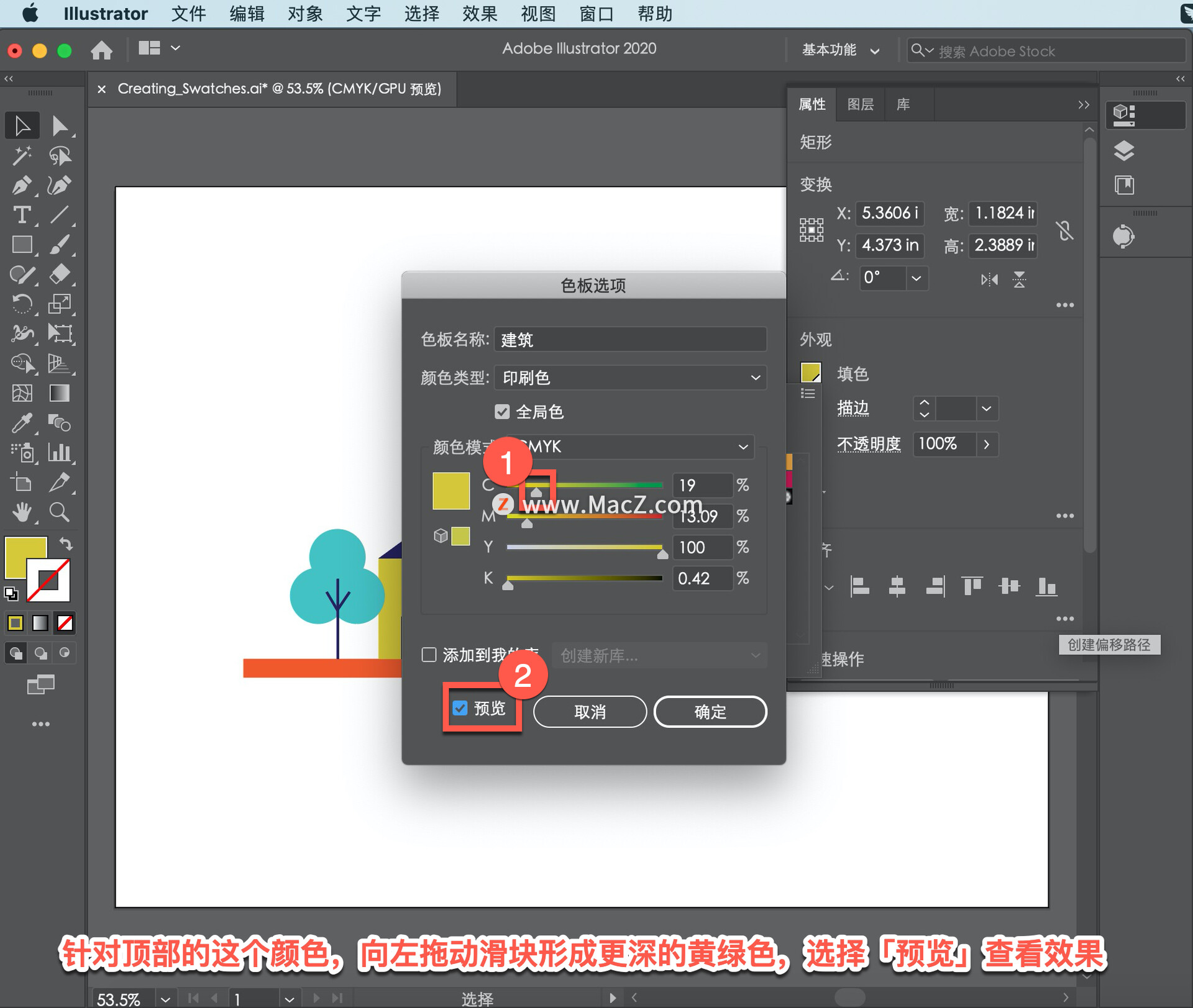Viewport: 1193px width, 1008px height.
Task: Select the Pen tool
Action: 22,185
